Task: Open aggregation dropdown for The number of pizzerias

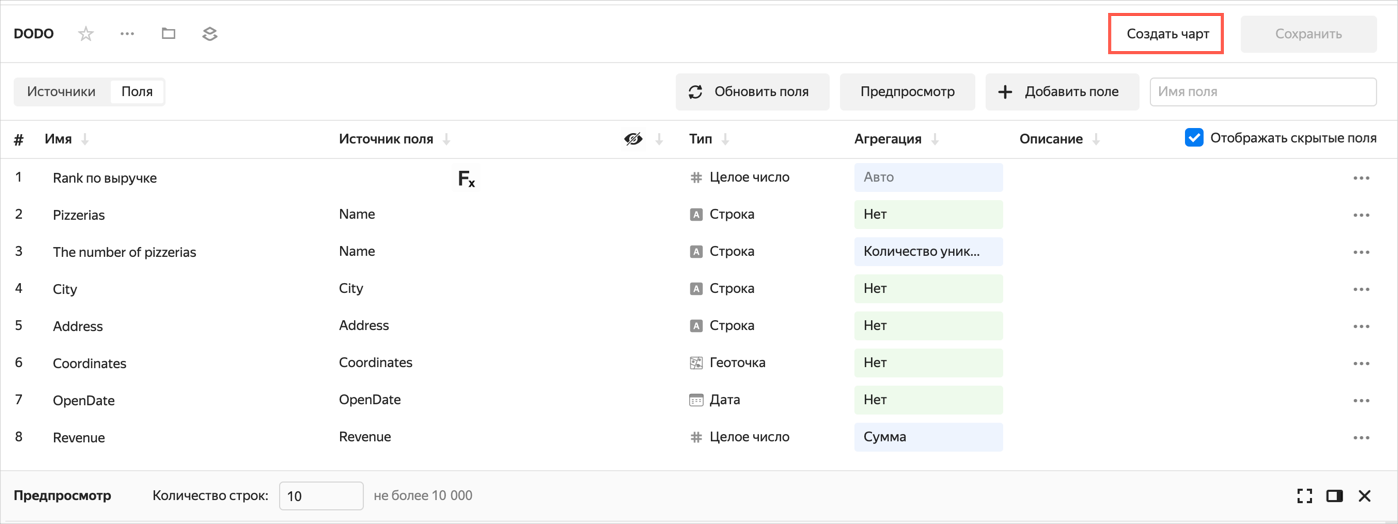Action: (x=928, y=252)
